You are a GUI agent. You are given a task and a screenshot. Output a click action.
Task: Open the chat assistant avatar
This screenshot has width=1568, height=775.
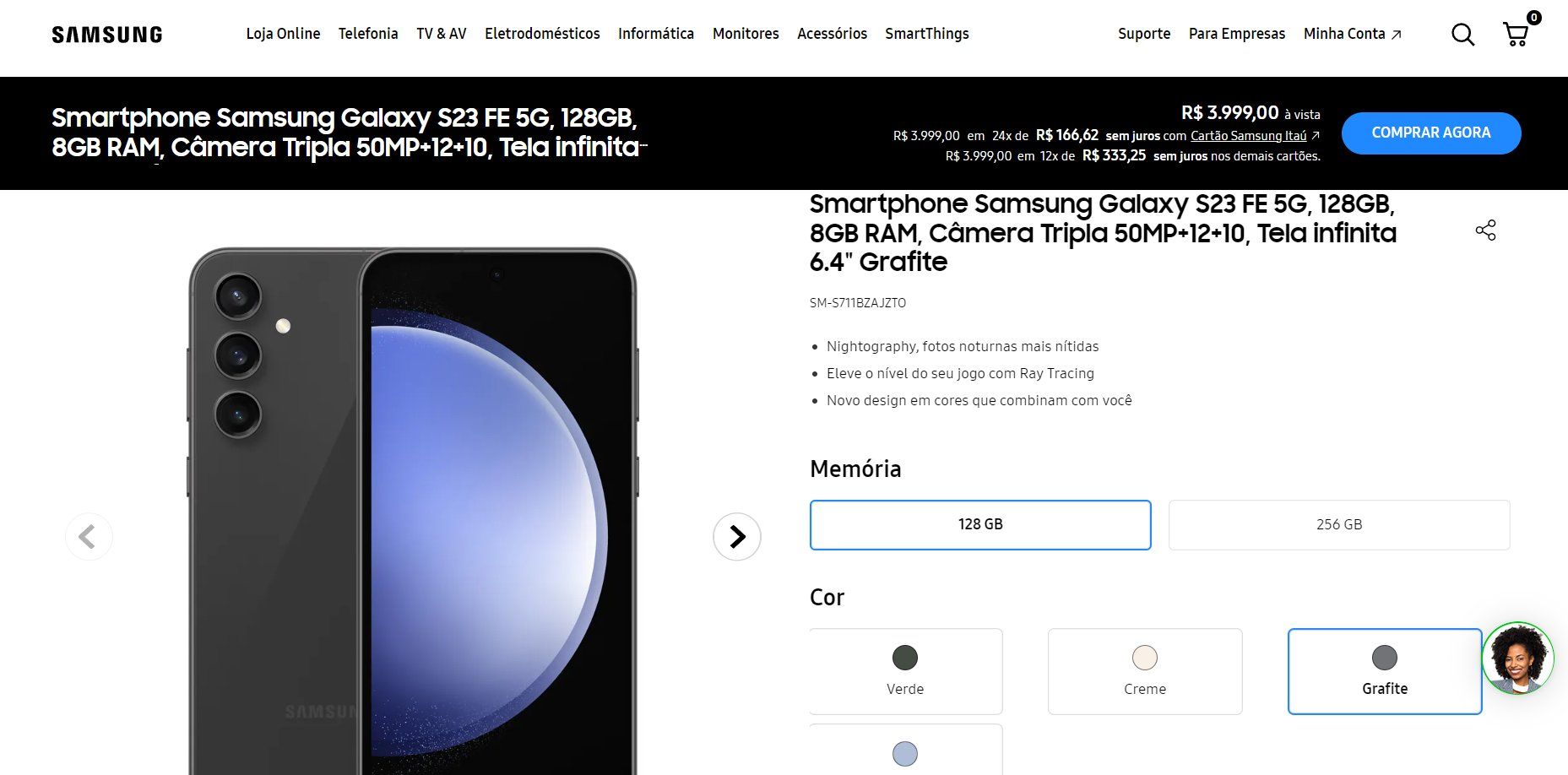[1517, 658]
